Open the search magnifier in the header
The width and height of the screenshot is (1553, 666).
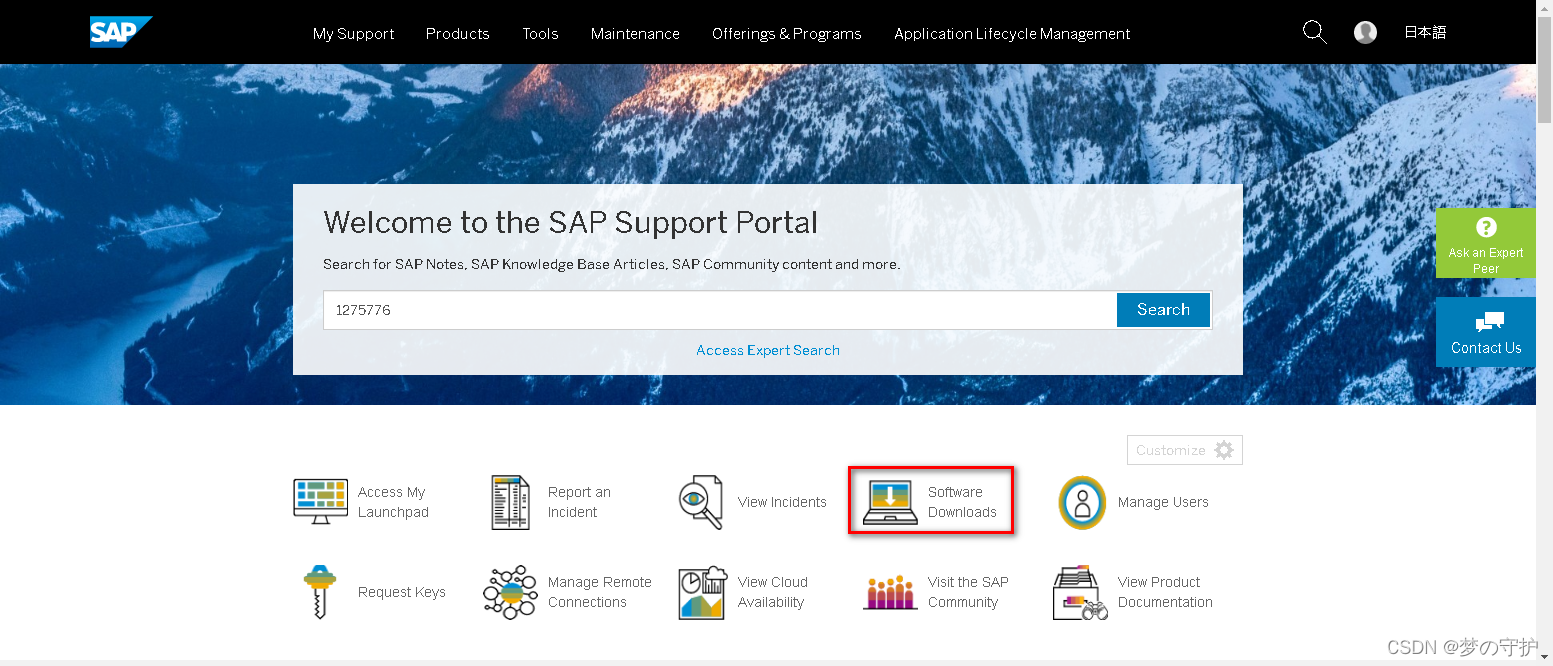(x=1315, y=32)
